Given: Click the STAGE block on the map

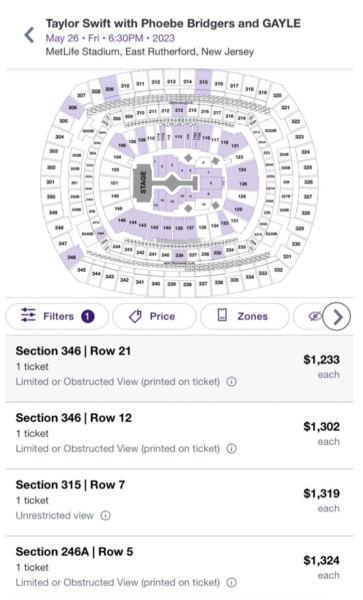Looking at the screenshot, I should tap(143, 182).
